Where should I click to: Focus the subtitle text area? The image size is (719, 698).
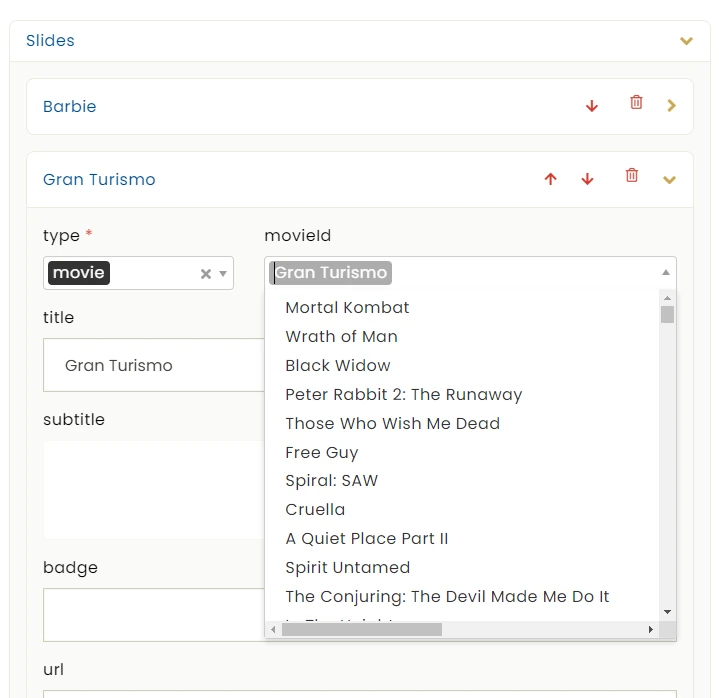tap(154, 490)
